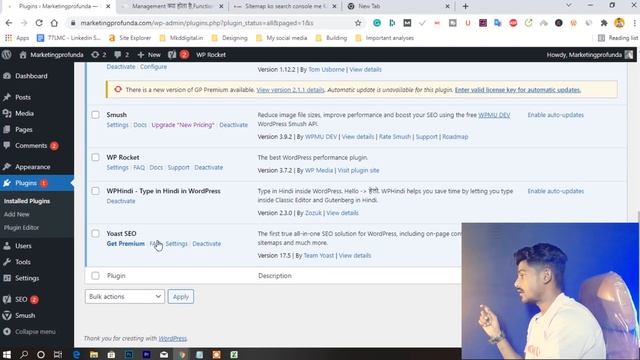Screen dimensions: 640x360
Task: Bookmark page with star icon
Action: pos(358,23)
